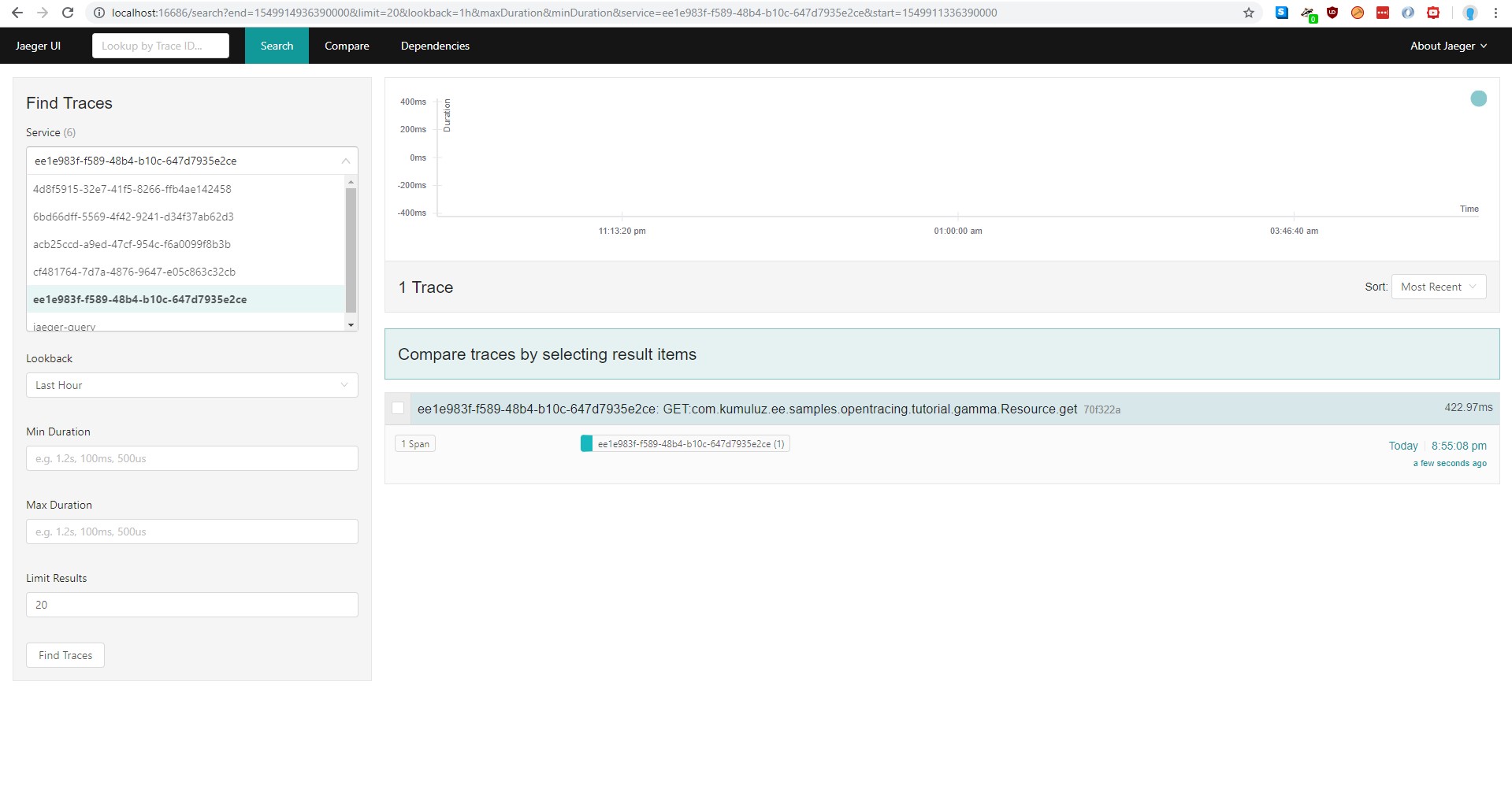View site information icon in address bar
Image resolution: width=1512 pixels, height=789 pixels.
point(99,13)
